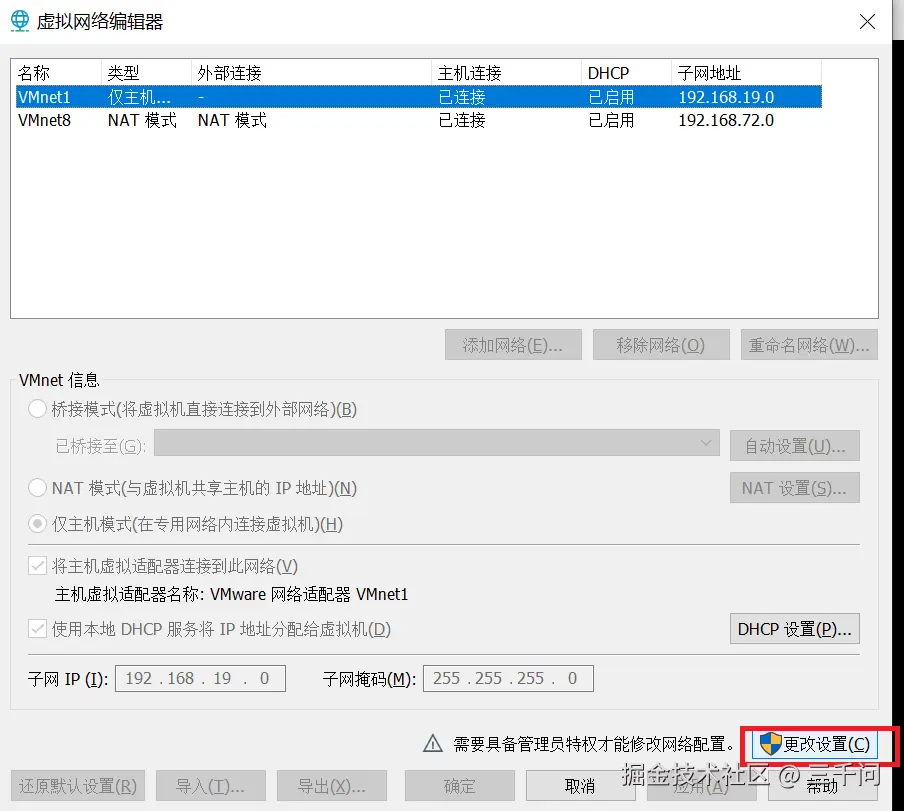Click 移除网络(O) button
904x811 pixels.
coord(661,345)
